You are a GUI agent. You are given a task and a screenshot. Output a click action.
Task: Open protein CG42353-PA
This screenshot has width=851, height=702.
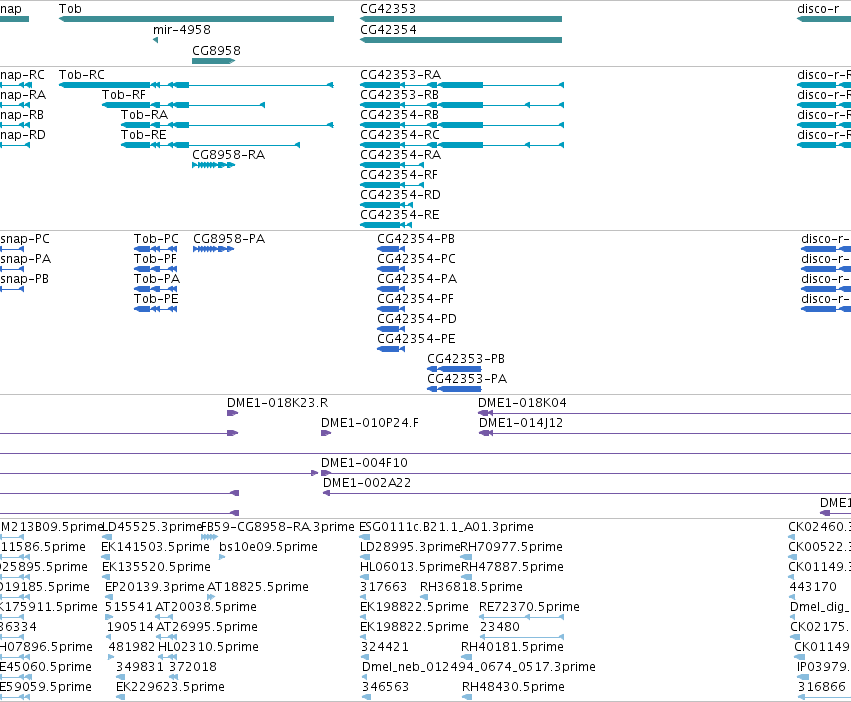click(467, 380)
